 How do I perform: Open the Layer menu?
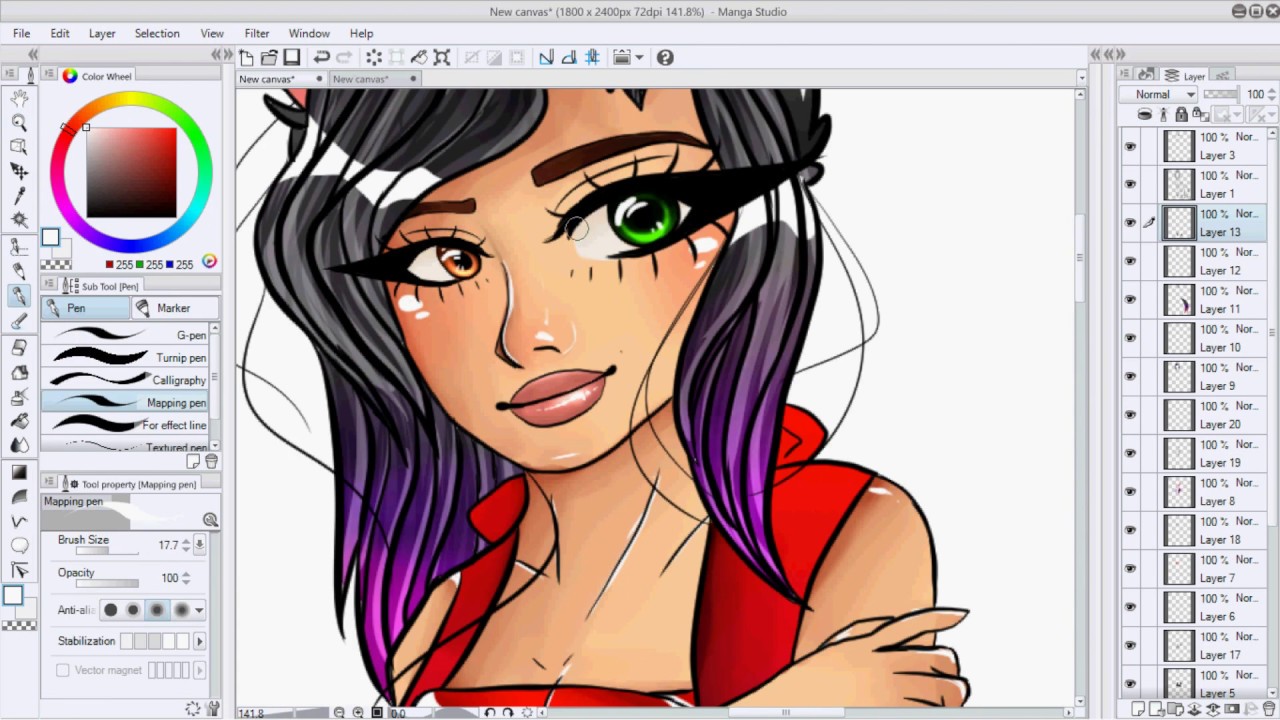[102, 33]
